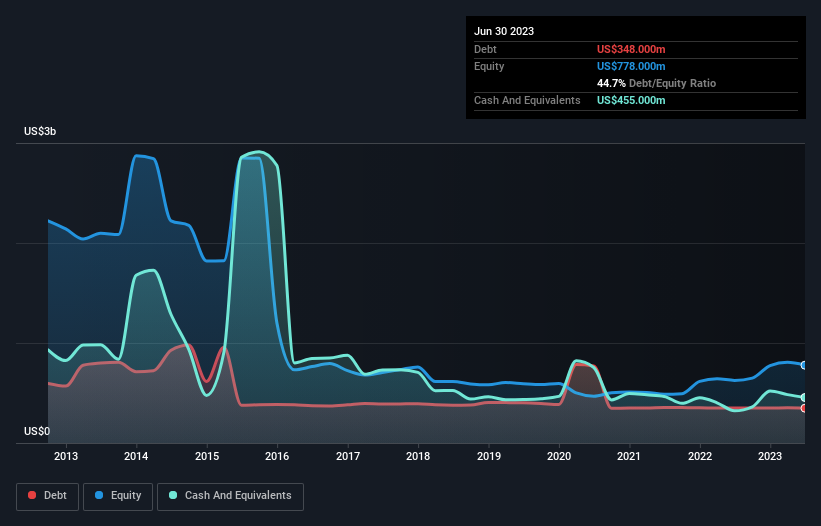Click the teal Cash endpoint marker

coord(804,398)
